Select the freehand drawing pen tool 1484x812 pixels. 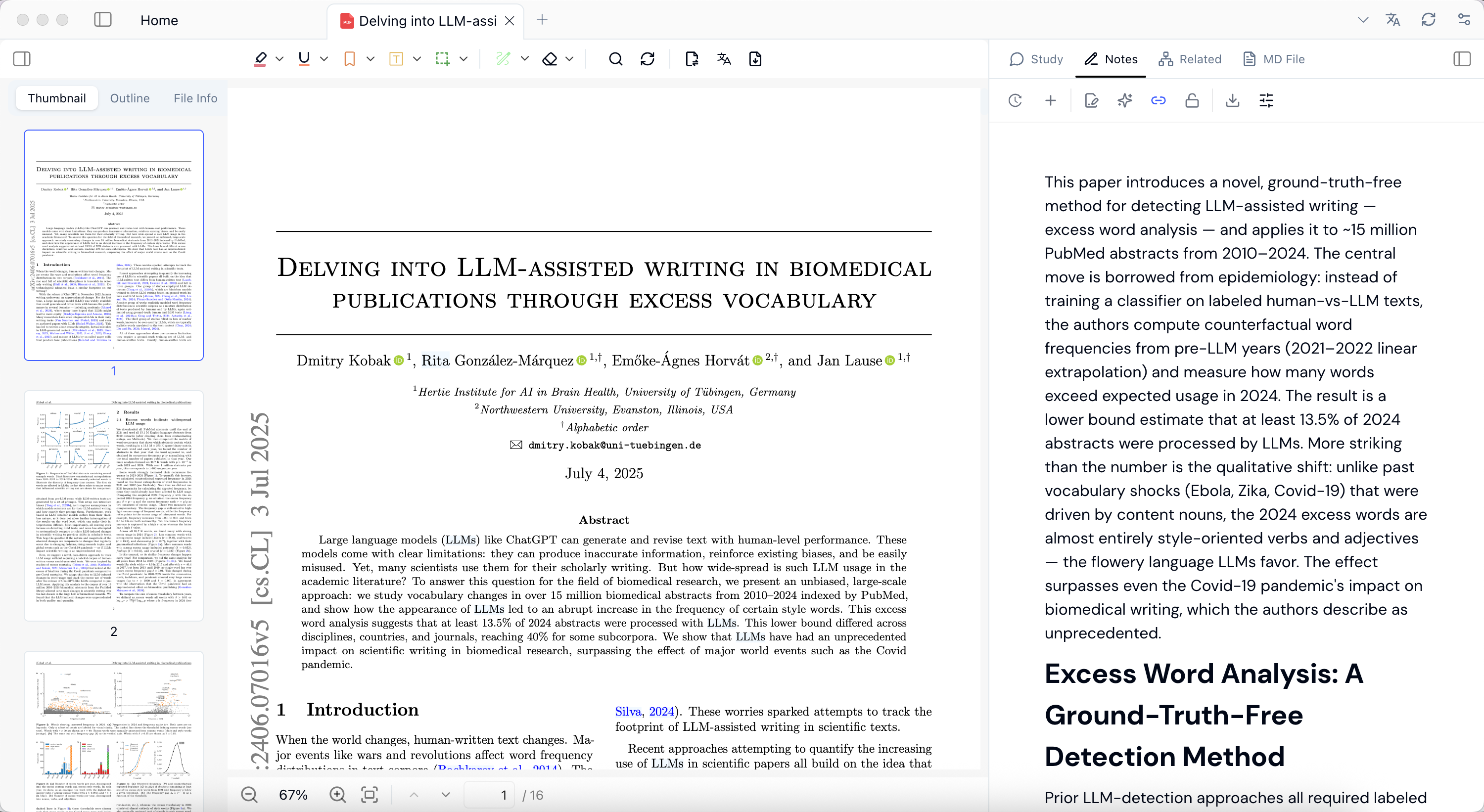coord(503,59)
